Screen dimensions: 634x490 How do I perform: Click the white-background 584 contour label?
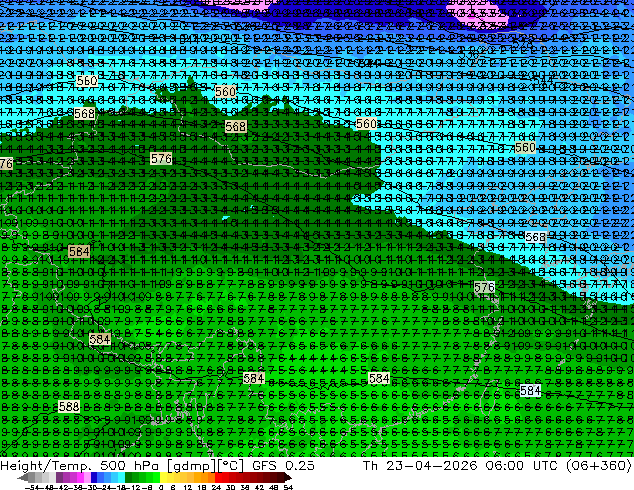[530, 390]
